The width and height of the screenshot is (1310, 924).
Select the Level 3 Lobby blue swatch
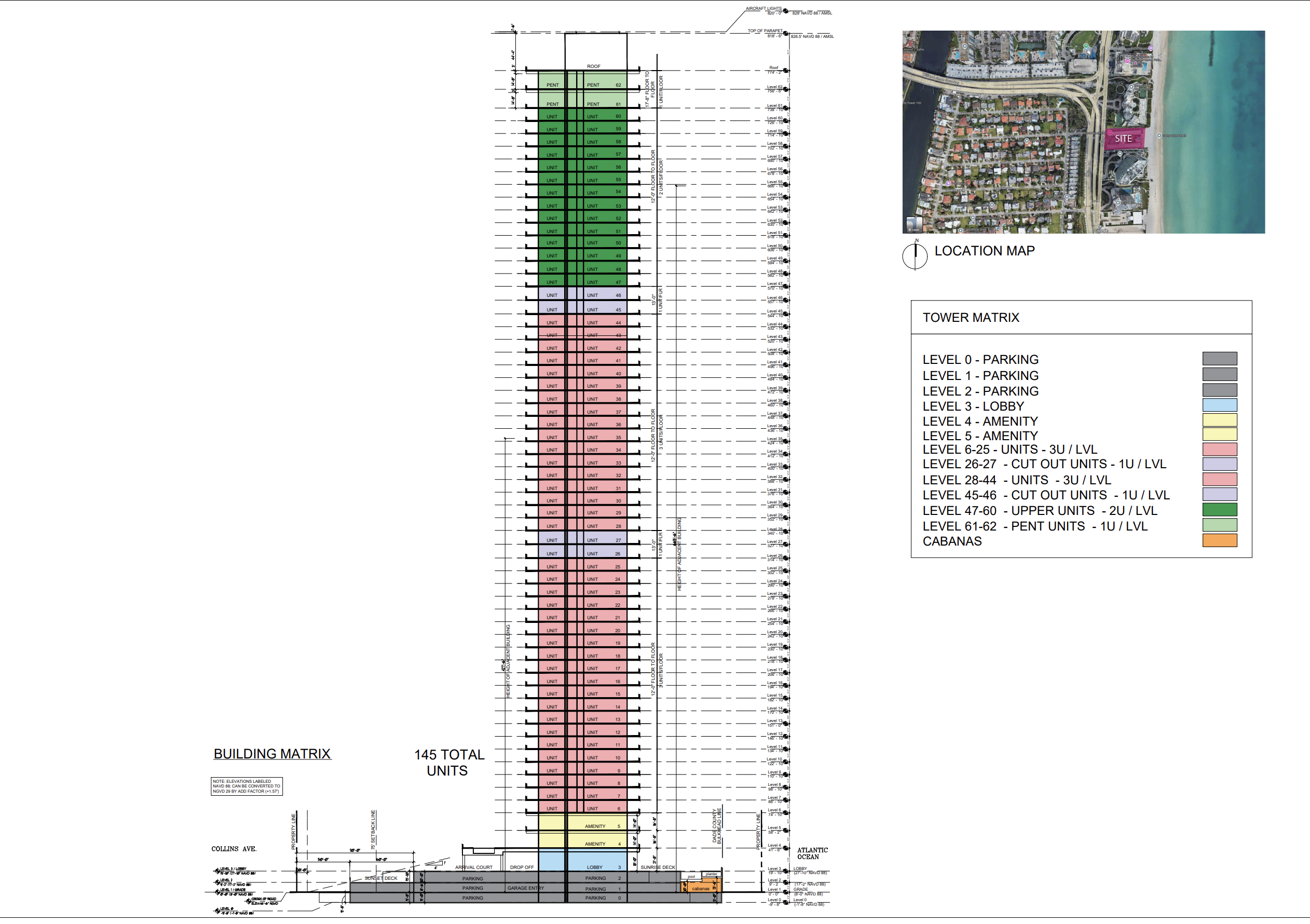[x=1219, y=406]
